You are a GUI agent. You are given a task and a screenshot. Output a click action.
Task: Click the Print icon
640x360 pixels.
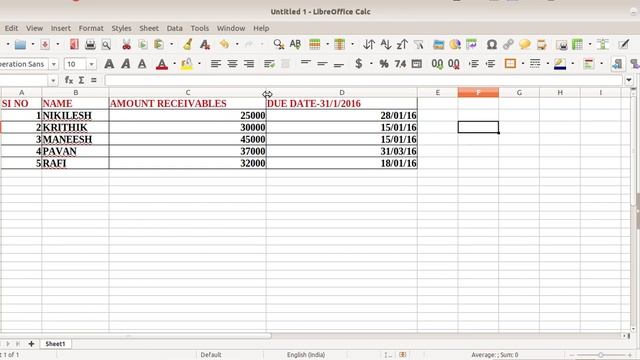click(90, 44)
